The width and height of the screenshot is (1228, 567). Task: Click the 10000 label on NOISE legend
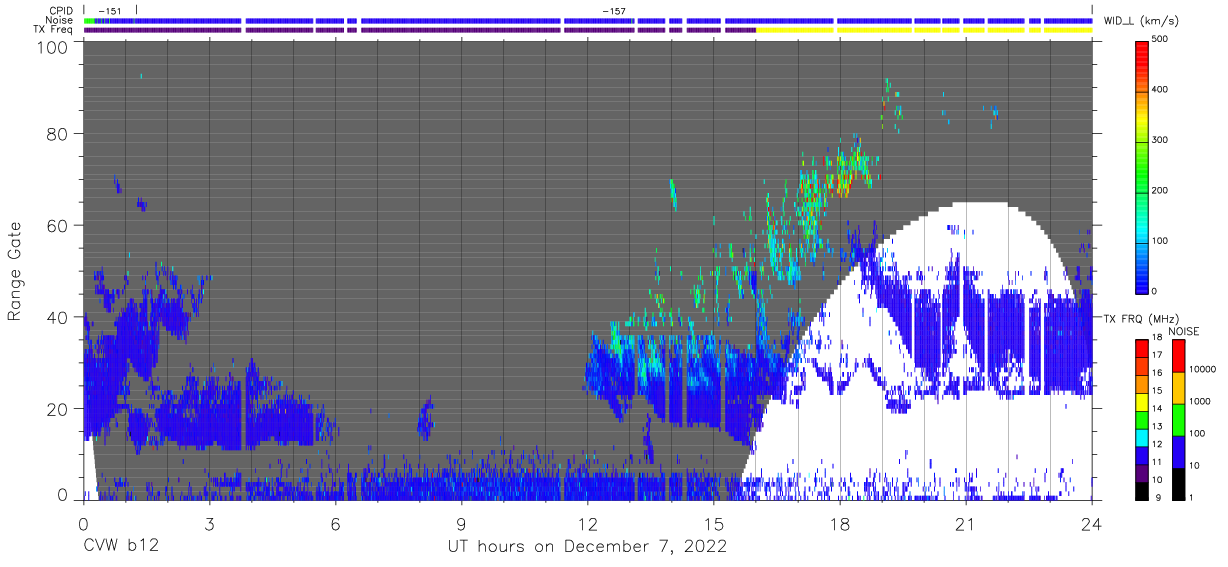click(x=1204, y=371)
